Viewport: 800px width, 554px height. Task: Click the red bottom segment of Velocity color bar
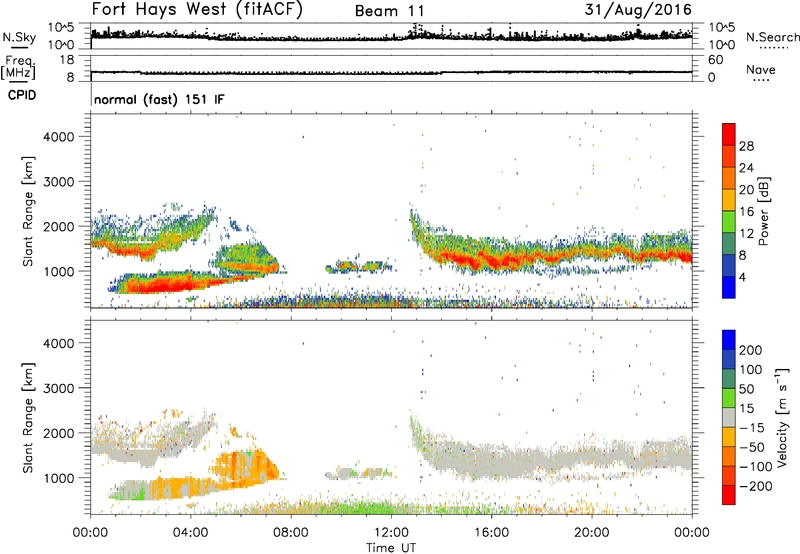pos(729,495)
